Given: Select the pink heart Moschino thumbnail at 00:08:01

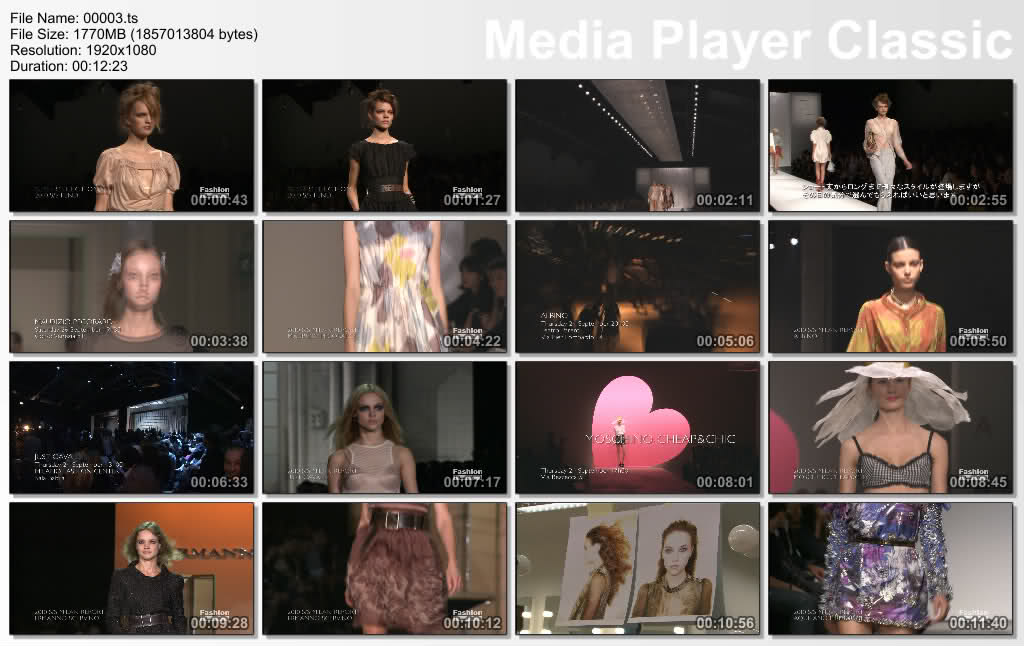Looking at the screenshot, I should coord(638,428).
